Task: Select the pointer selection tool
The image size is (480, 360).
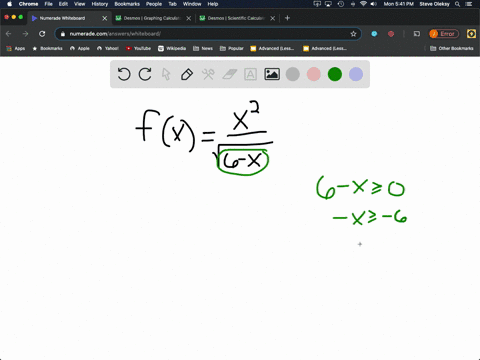Action: click(x=166, y=74)
